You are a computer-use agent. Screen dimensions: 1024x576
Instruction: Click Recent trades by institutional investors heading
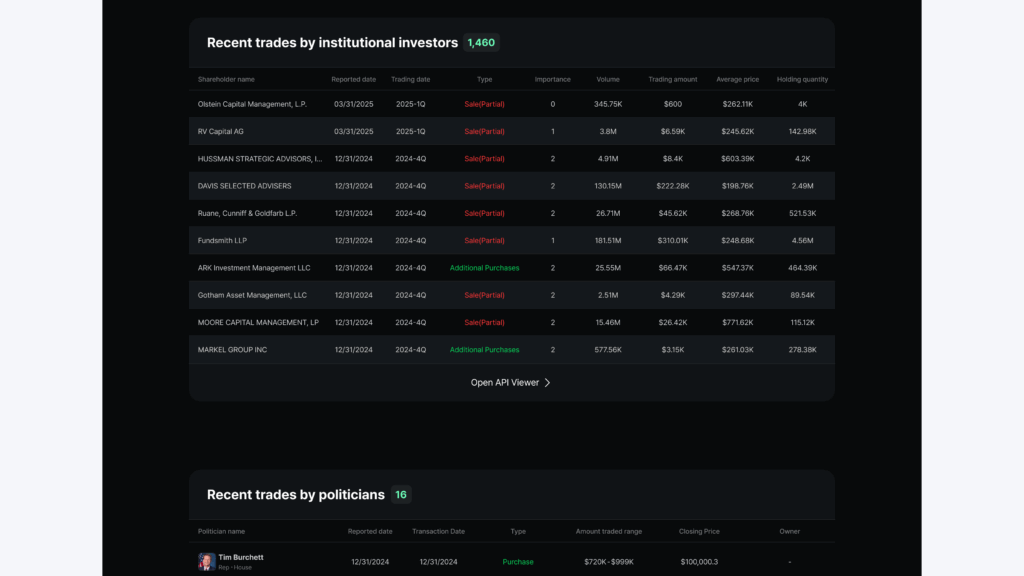point(332,42)
